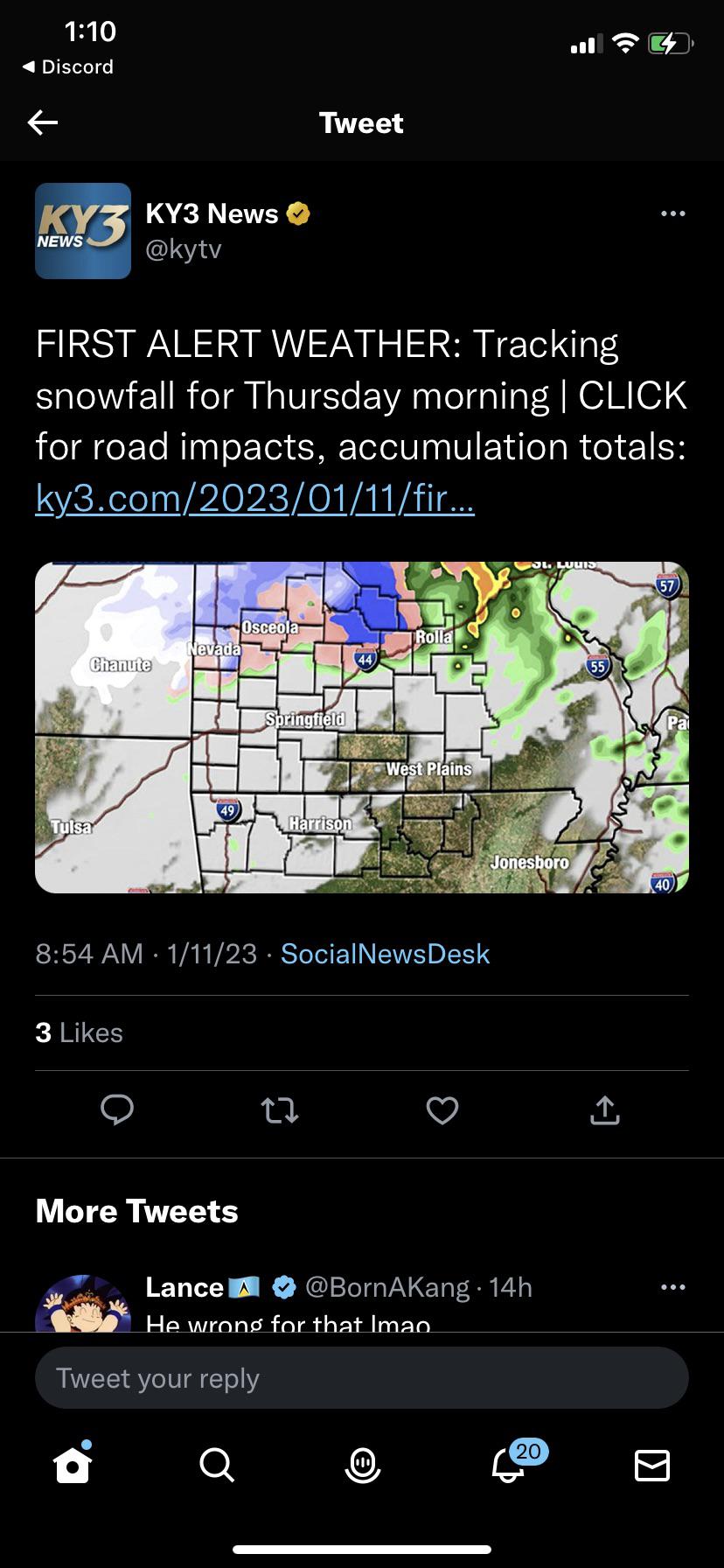Open Notifications bell with 20 badge

tap(509, 1465)
